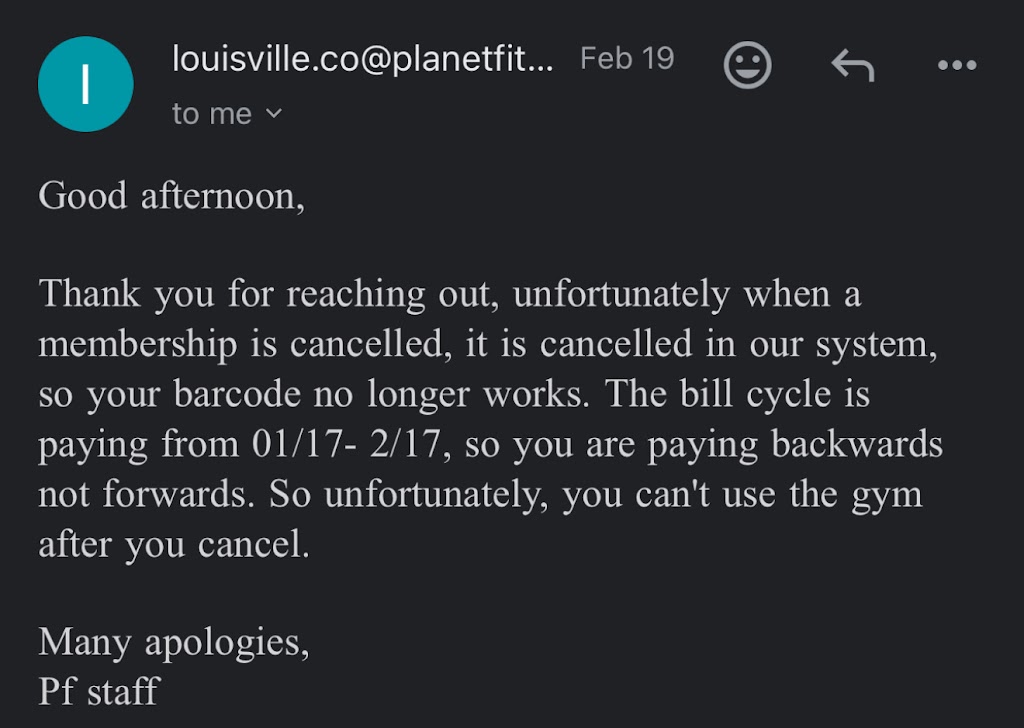Viewport: 1024px width, 728px height.
Task: Expand recipient details chevron beside "to me"
Action: pyautogui.click(x=274, y=114)
